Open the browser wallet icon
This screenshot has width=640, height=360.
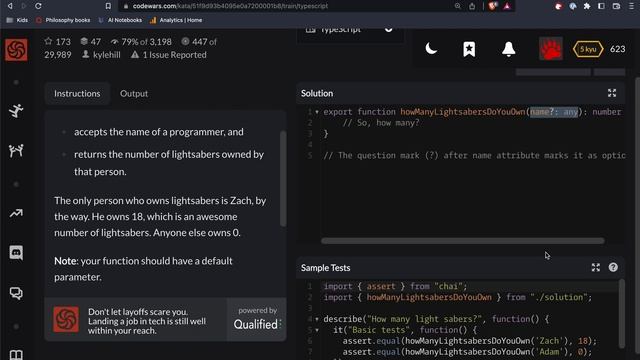[x=616, y=6]
